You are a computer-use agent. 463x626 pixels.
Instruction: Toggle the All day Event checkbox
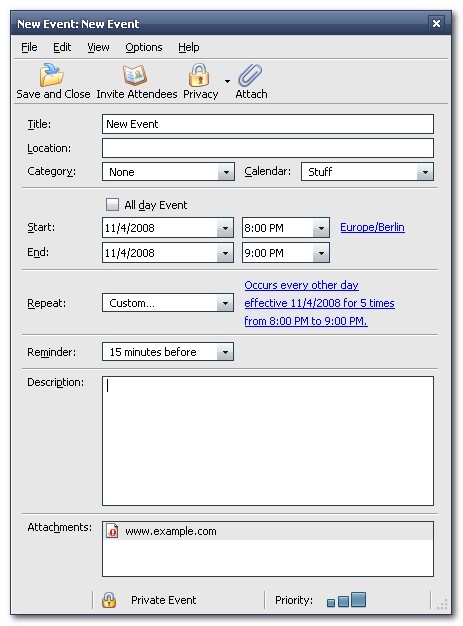point(112,205)
